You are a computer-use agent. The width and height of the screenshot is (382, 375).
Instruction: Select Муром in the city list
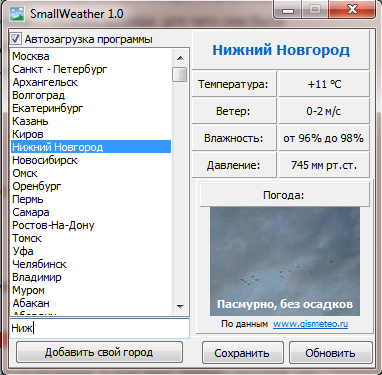[x=91, y=290]
